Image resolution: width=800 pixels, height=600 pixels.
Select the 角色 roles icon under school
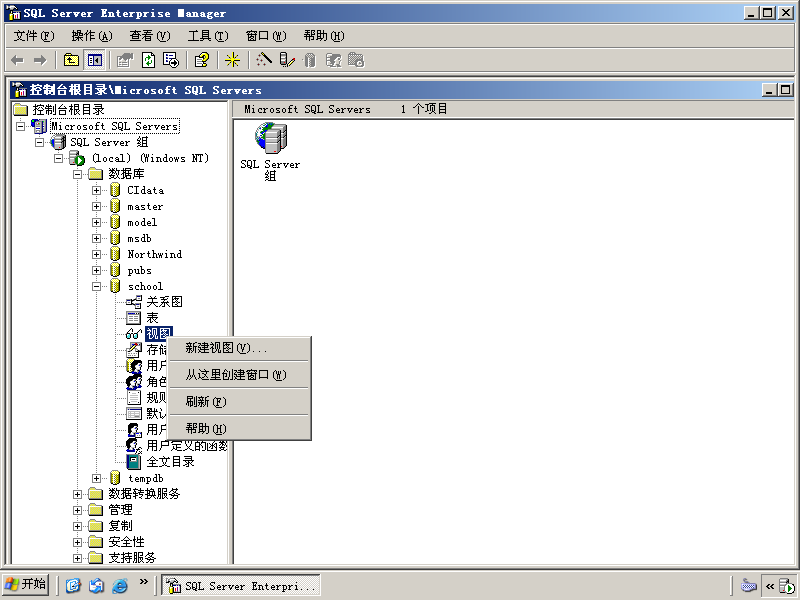[x=134, y=382]
